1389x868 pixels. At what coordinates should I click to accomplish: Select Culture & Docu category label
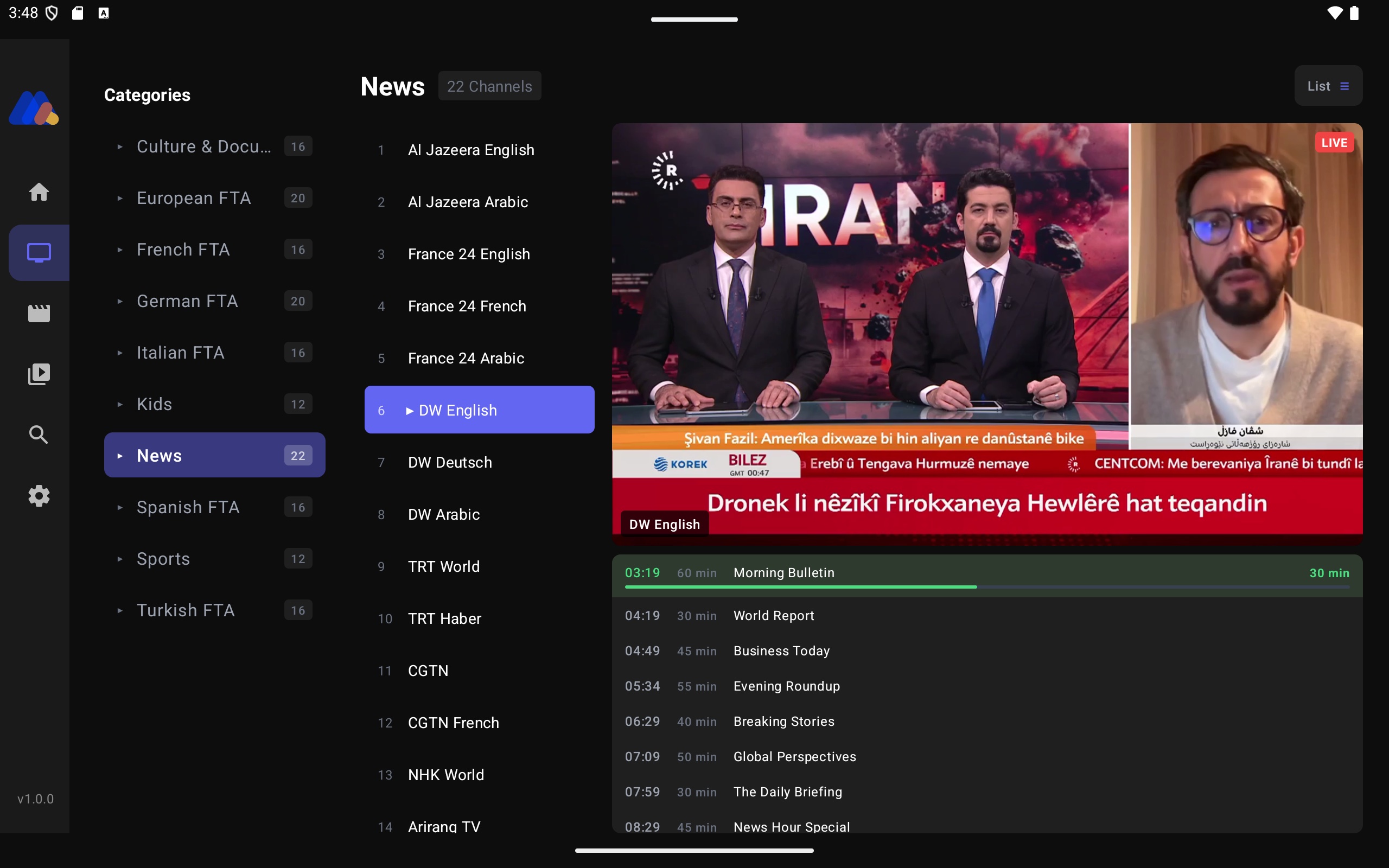pyautogui.click(x=204, y=146)
